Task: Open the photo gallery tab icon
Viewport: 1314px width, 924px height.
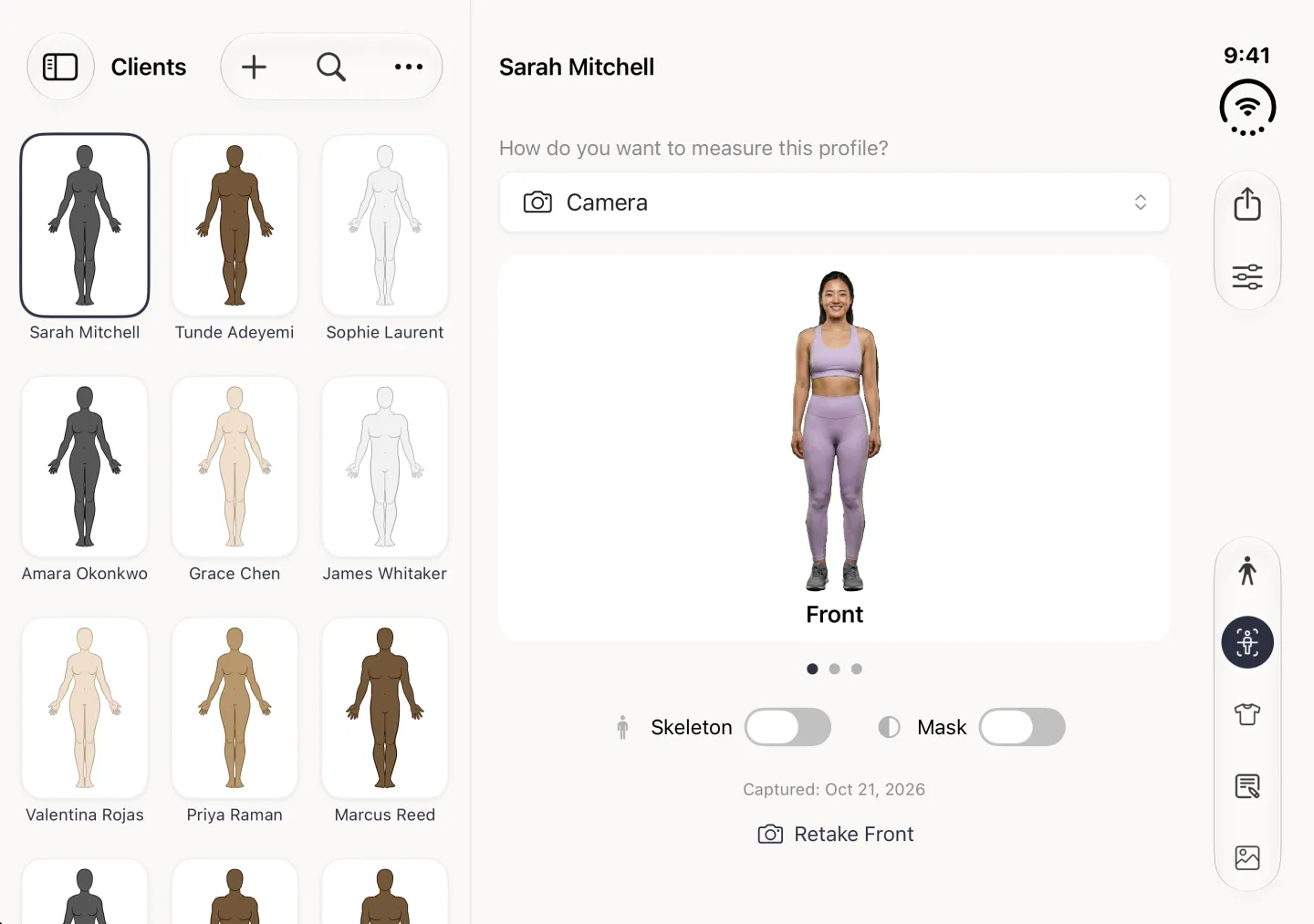Action: coord(1247,857)
